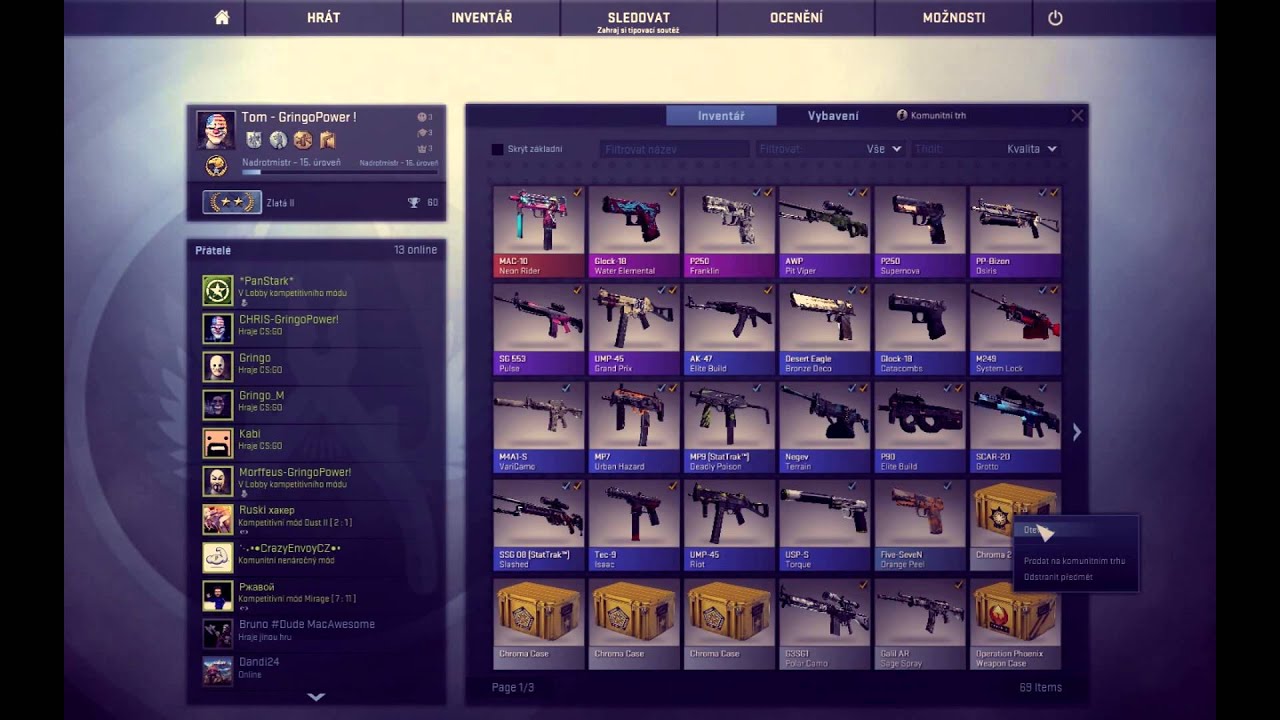This screenshot has width=1280, height=720.
Task: Open OCENĚNÍ menu
Action: point(796,18)
